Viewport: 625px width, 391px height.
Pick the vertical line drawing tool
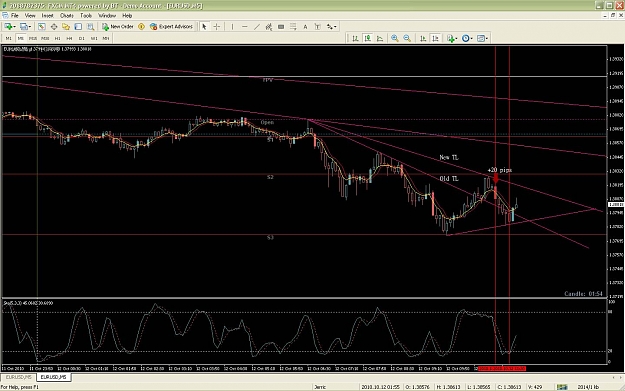232,27
